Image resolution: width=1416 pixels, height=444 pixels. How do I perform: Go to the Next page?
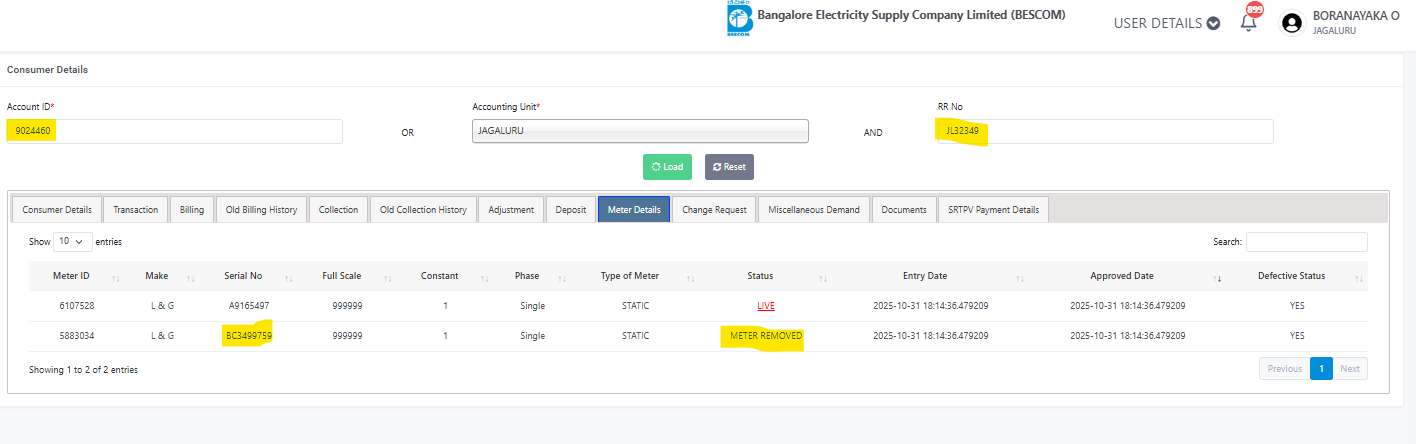click(x=1350, y=369)
